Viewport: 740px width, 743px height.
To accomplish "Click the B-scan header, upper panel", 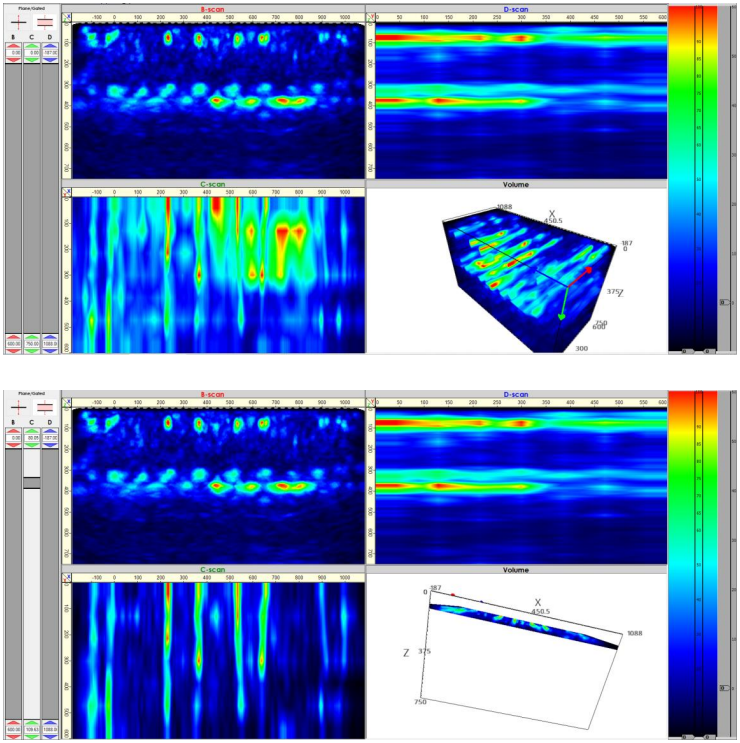I will 213,9.
